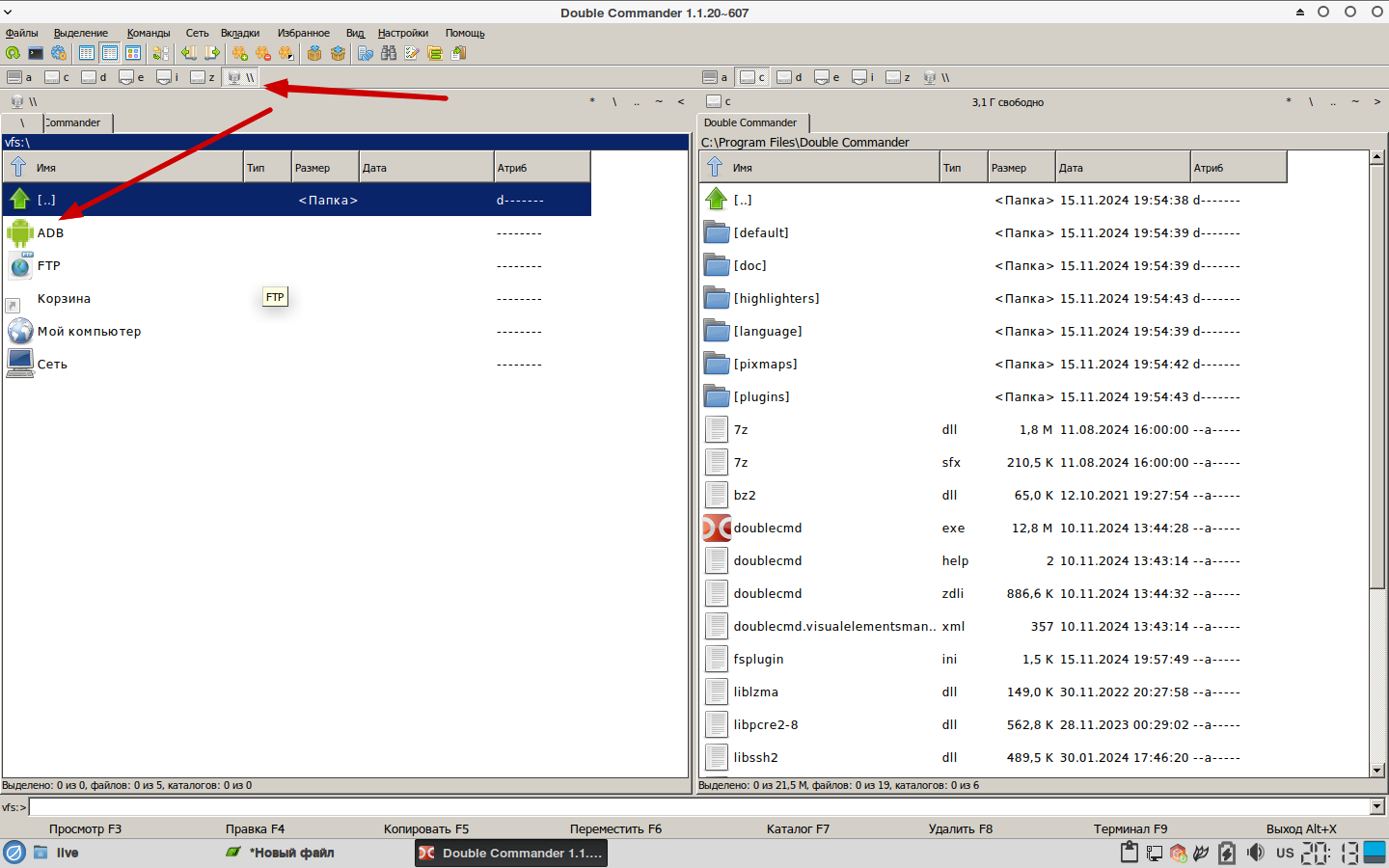This screenshot has width=1389, height=868.
Task: Select drive d in left drive bar
Action: tap(95, 77)
